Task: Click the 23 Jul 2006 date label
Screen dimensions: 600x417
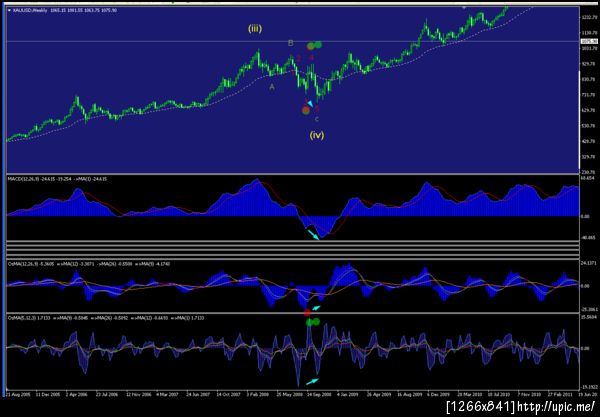Action: click(x=108, y=394)
